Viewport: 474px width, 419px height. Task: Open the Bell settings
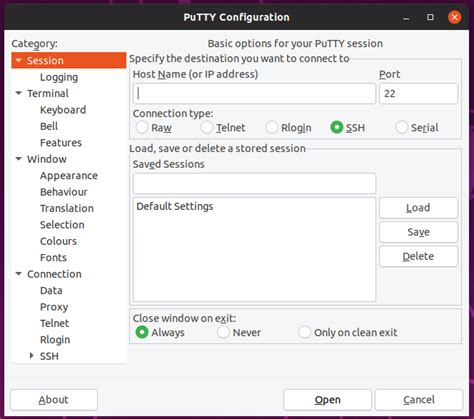coord(49,126)
